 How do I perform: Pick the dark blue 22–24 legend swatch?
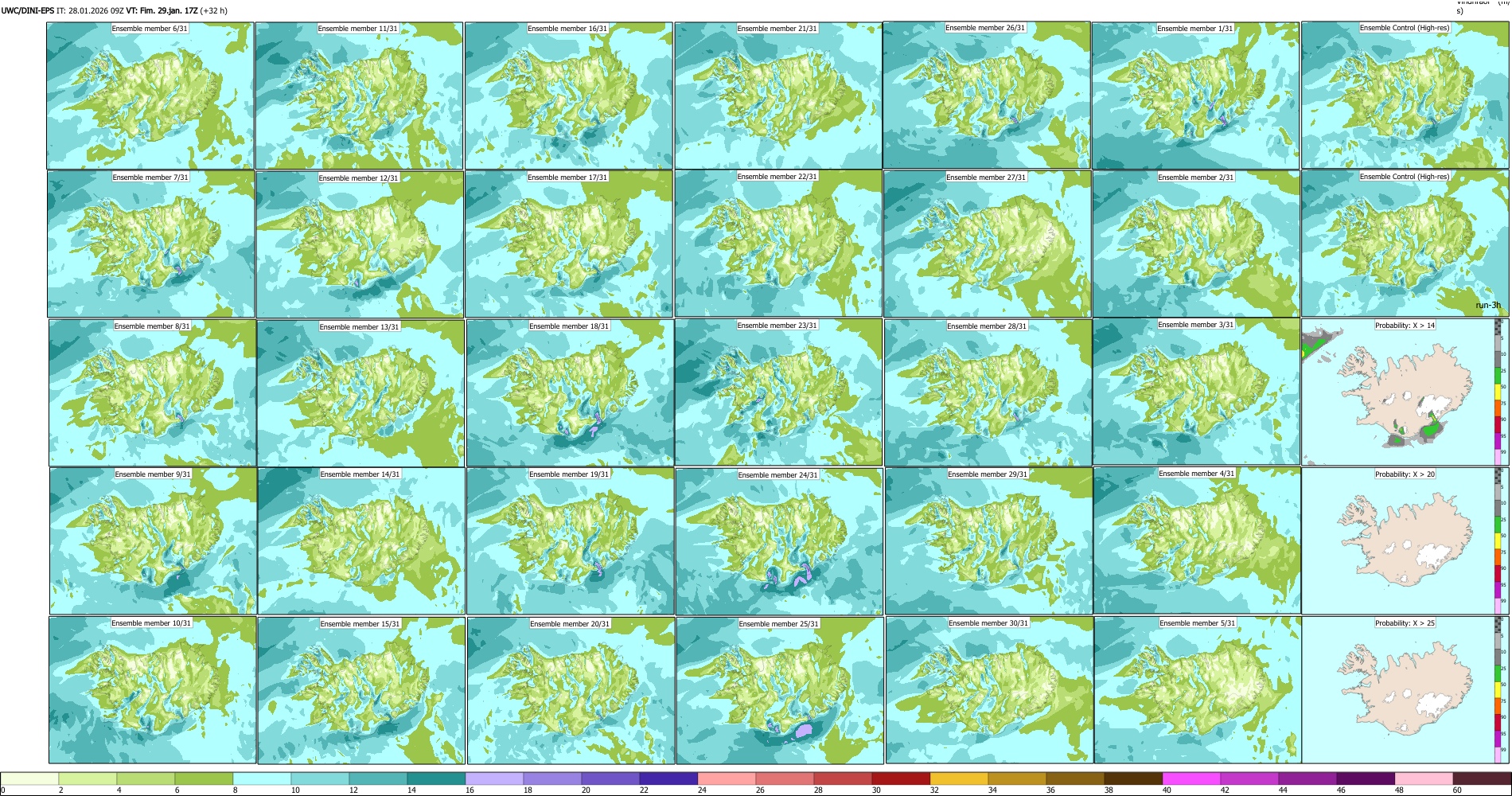pyautogui.click(x=668, y=779)
